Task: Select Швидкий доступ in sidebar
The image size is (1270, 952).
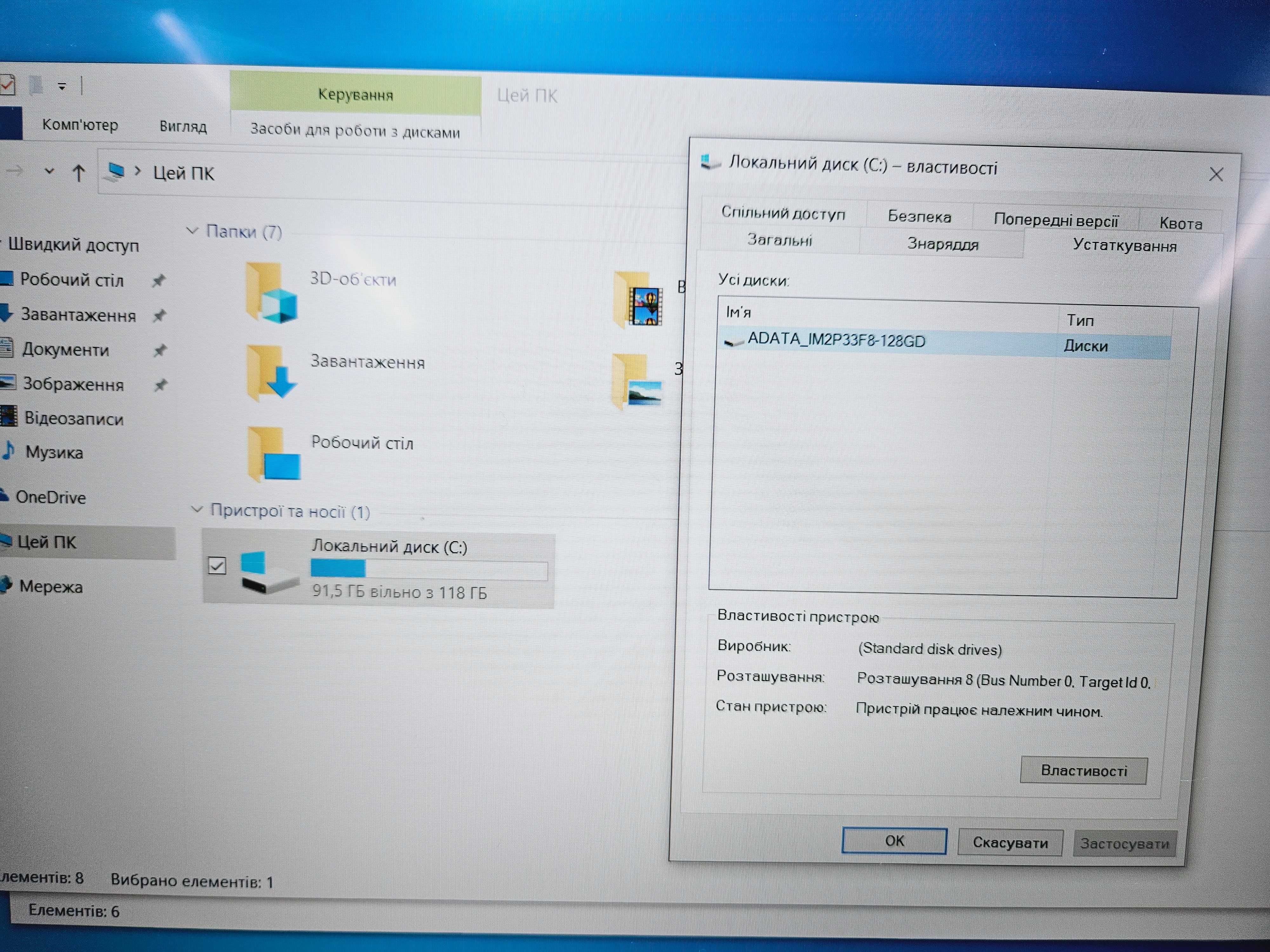Action: 73,245
